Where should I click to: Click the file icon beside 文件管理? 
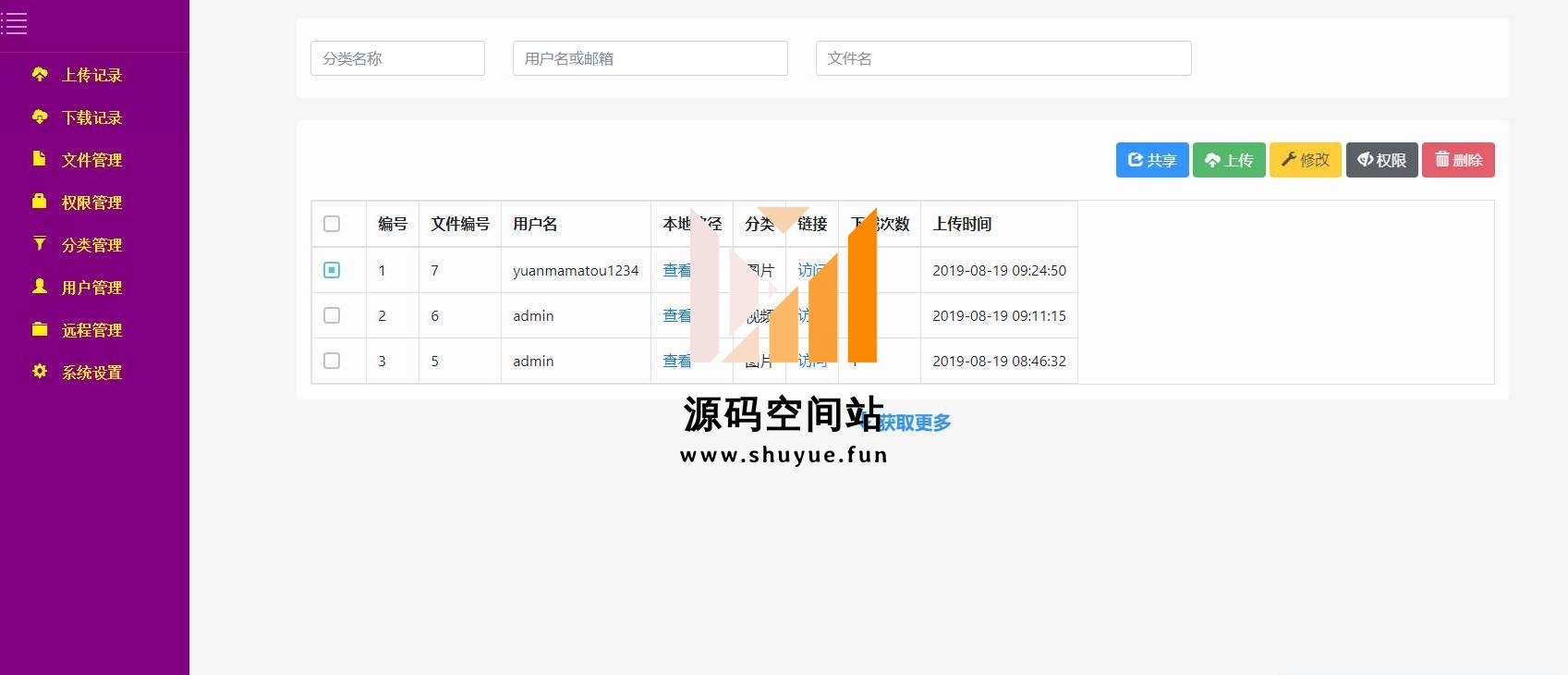(39, 159)
